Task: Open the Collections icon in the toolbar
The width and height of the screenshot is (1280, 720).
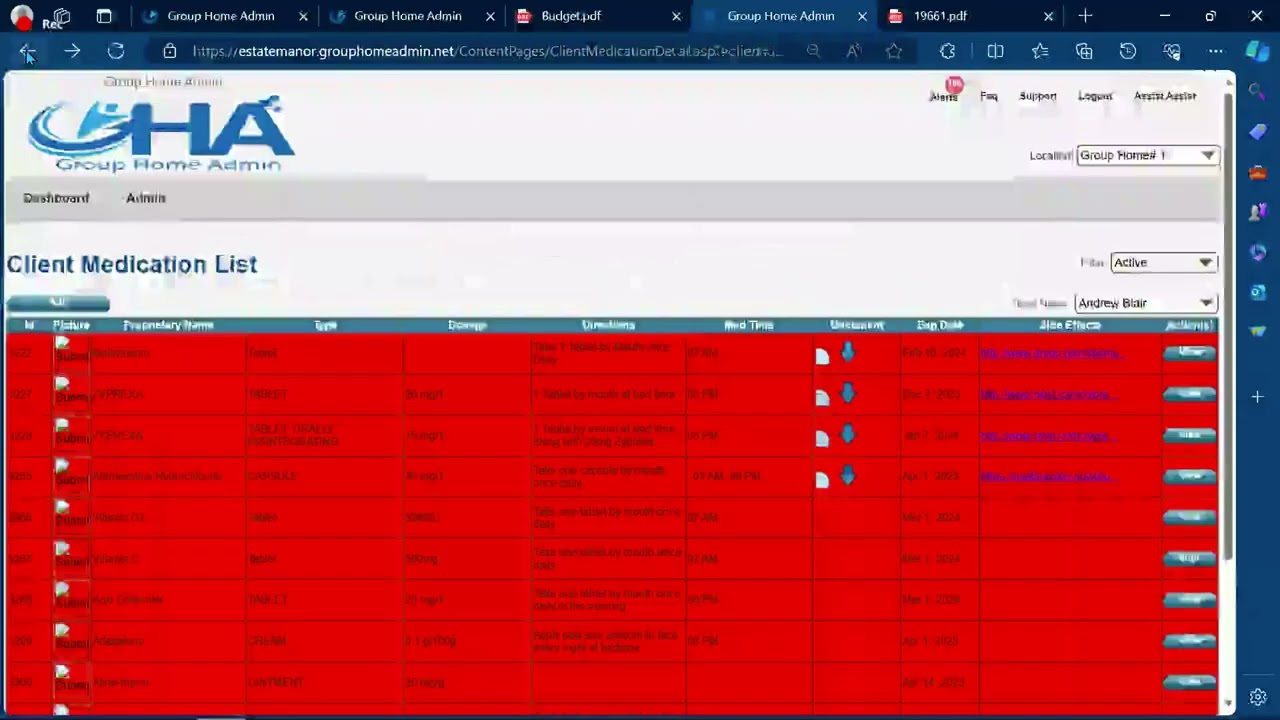Action: point(1084,51)
